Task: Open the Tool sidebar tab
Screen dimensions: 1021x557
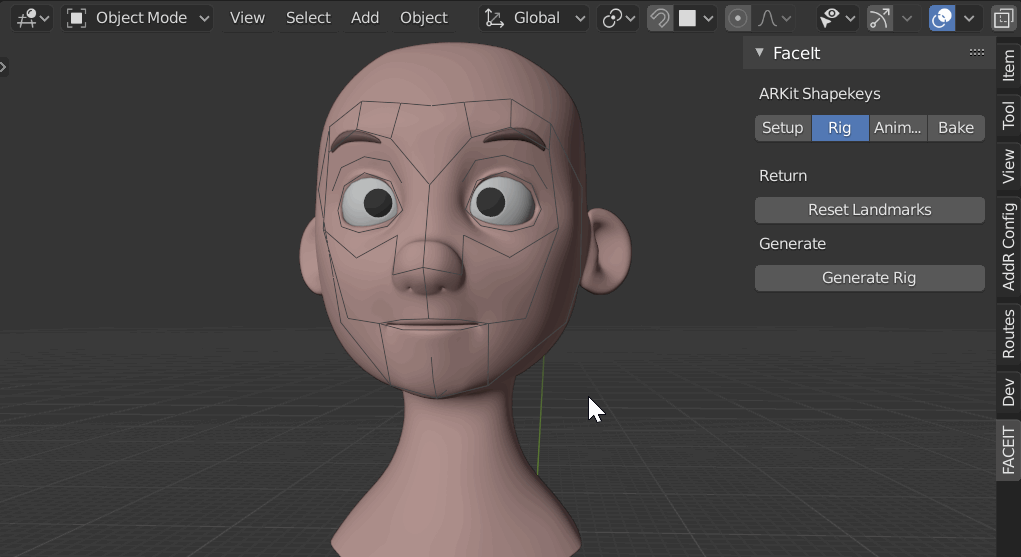Action: click(1009, 115)
